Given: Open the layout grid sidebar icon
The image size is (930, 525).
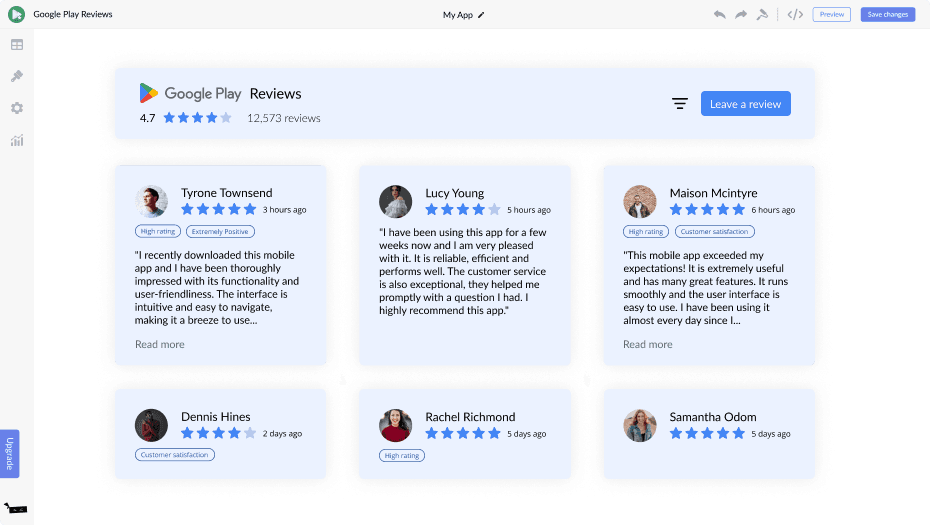Looking at the screenshot, I should click(x=17, y=44).
